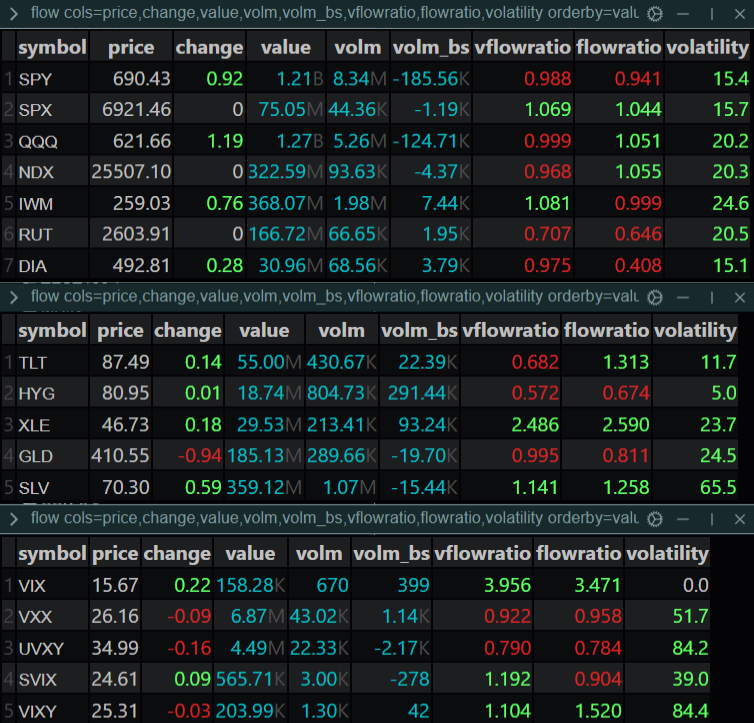Sort bottom table by volatility header
Screen dimensions: 754x723
(667, 554)
